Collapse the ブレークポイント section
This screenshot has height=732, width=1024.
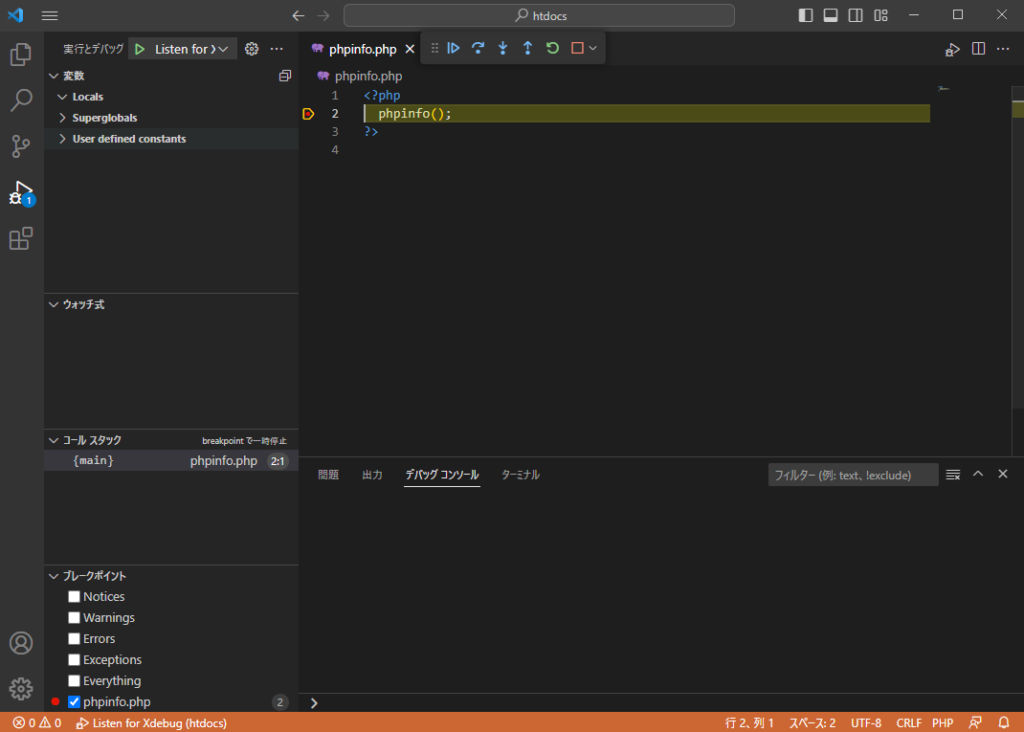(54, 576)
